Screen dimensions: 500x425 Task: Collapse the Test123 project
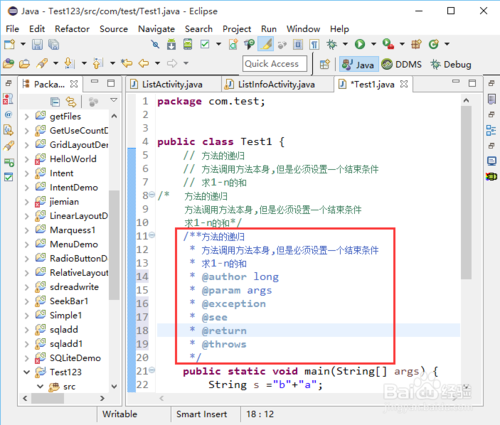[x=27, y=372]
